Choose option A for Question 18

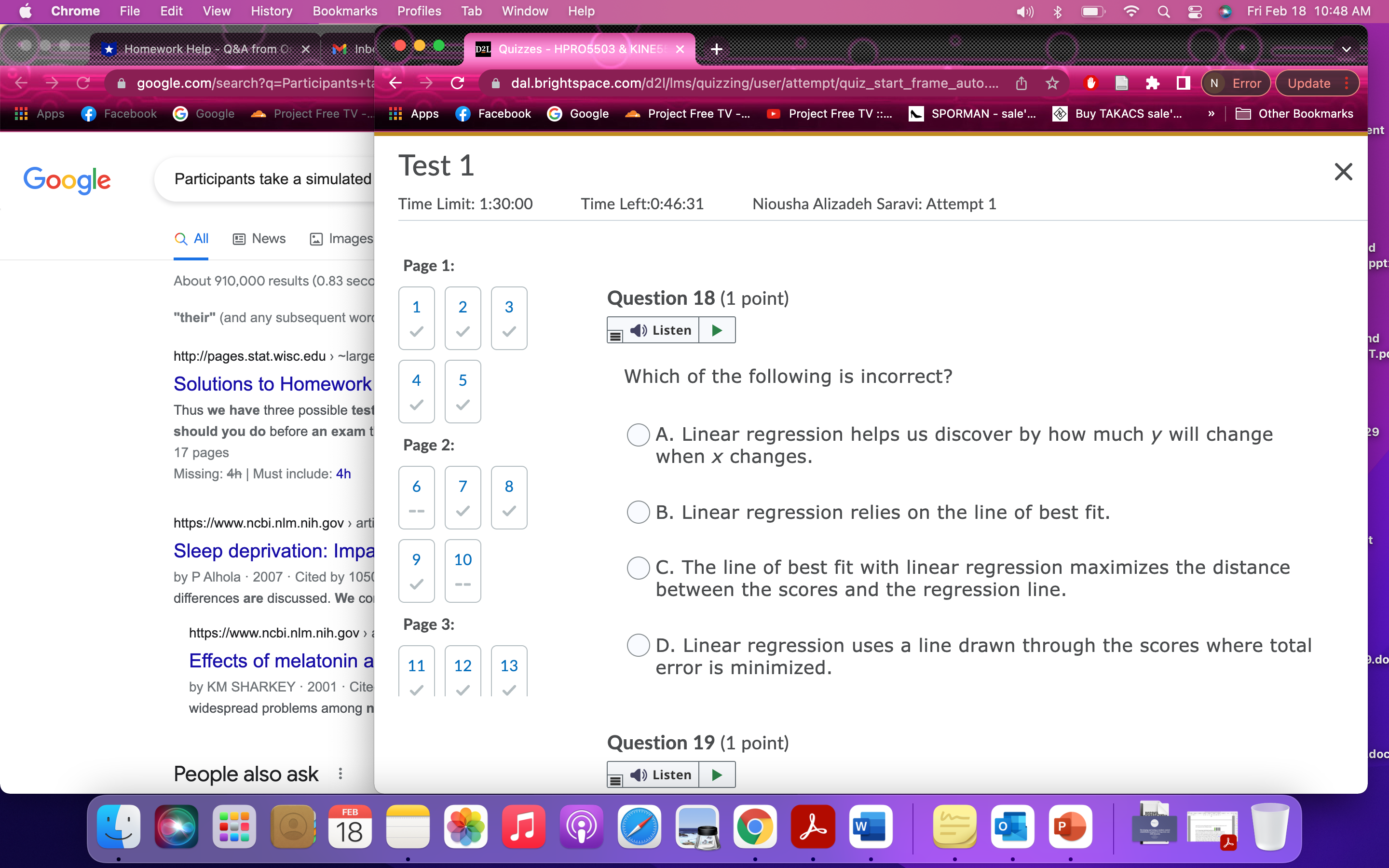click(637, 434)
